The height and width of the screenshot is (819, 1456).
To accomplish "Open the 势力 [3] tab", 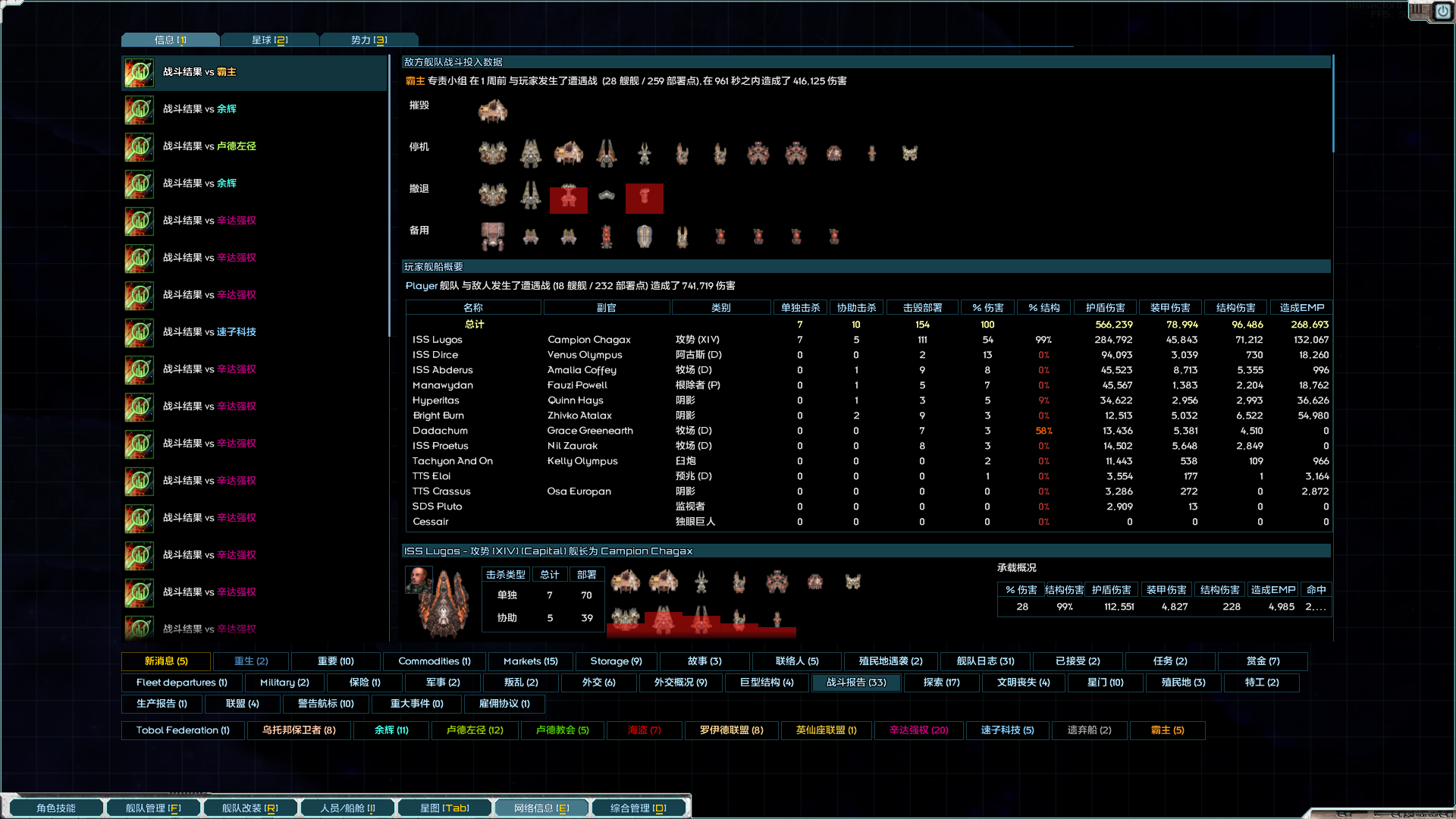I will [369, 40].
